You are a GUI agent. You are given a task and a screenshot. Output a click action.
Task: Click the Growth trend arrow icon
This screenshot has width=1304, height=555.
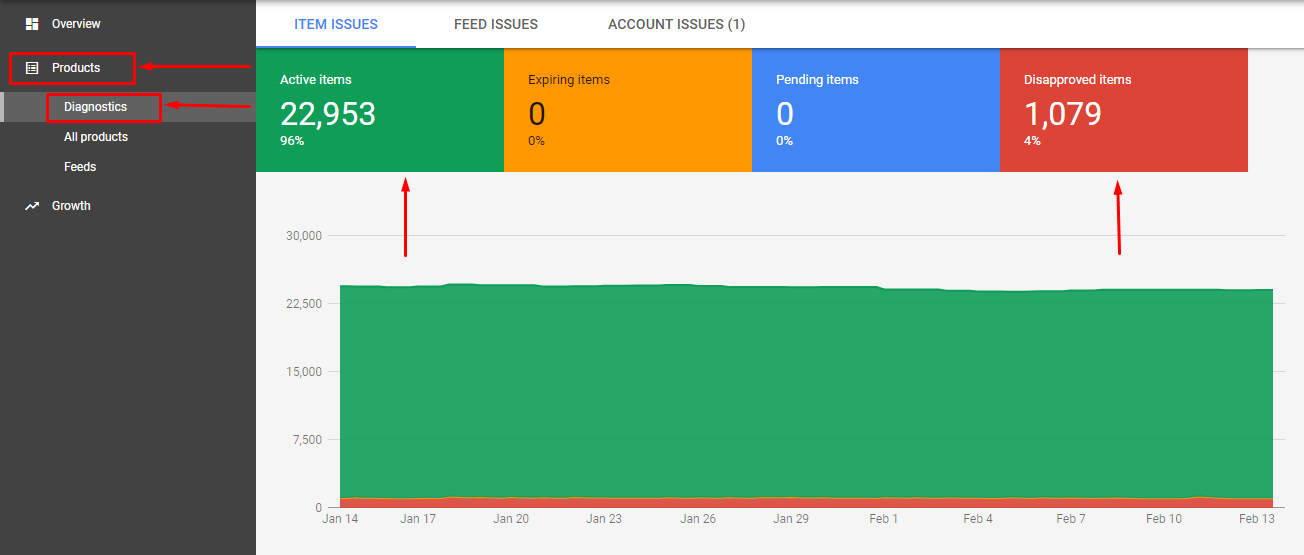click(32, 206)
